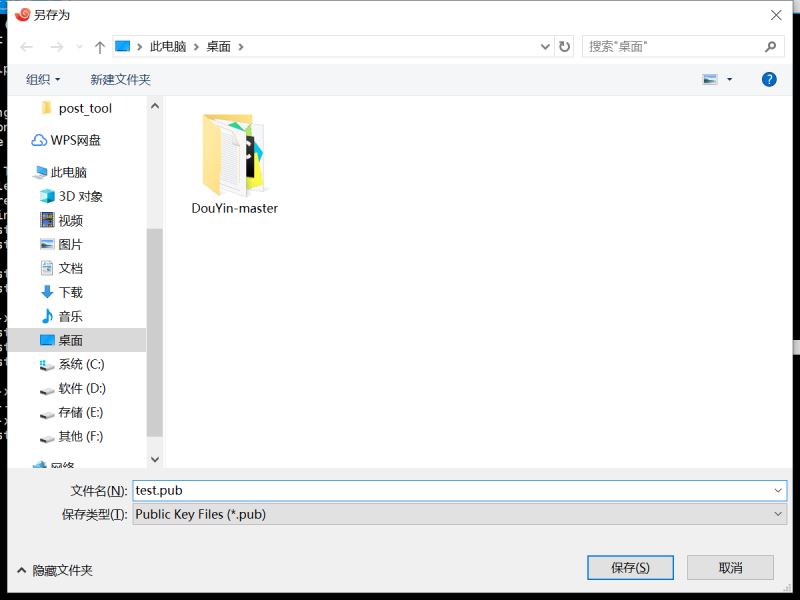Image resolution: width=800 pixels, height=600 pixels.
Task: Expand the 文件名 filename history dropdown
Action: click(x=778, y=490)
